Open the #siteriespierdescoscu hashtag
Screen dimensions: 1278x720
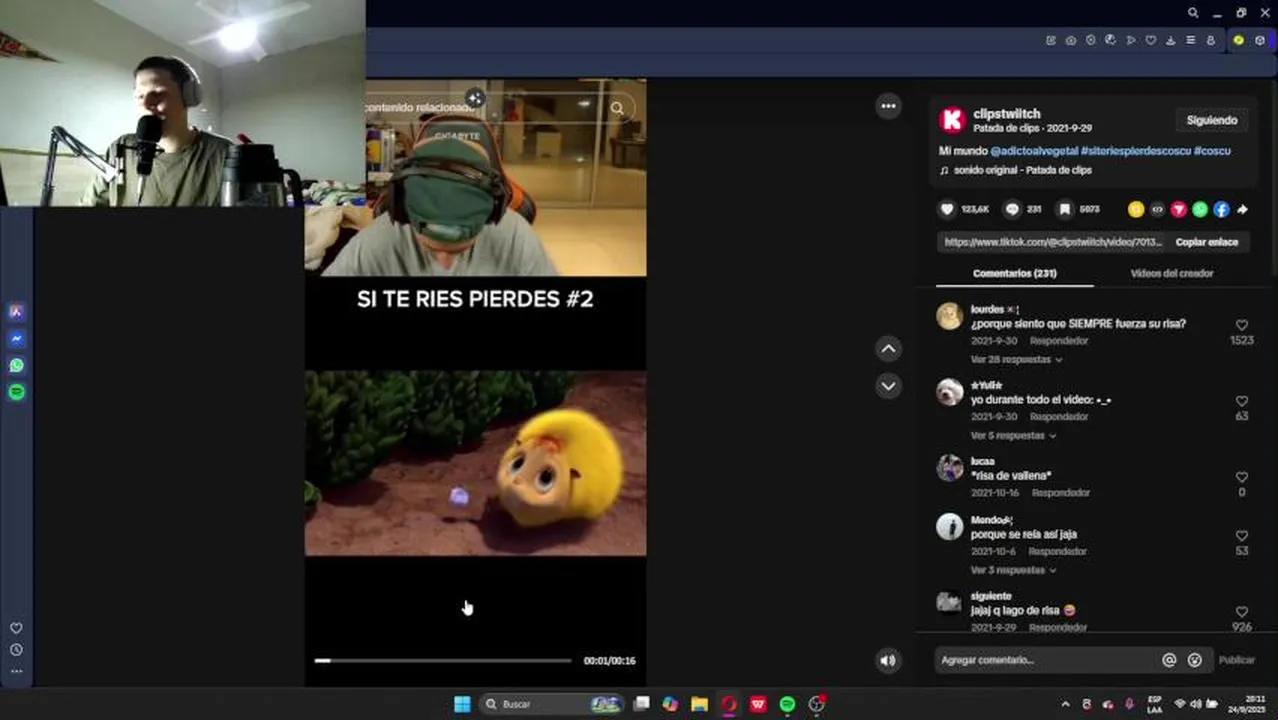[x=1135, y=151]
